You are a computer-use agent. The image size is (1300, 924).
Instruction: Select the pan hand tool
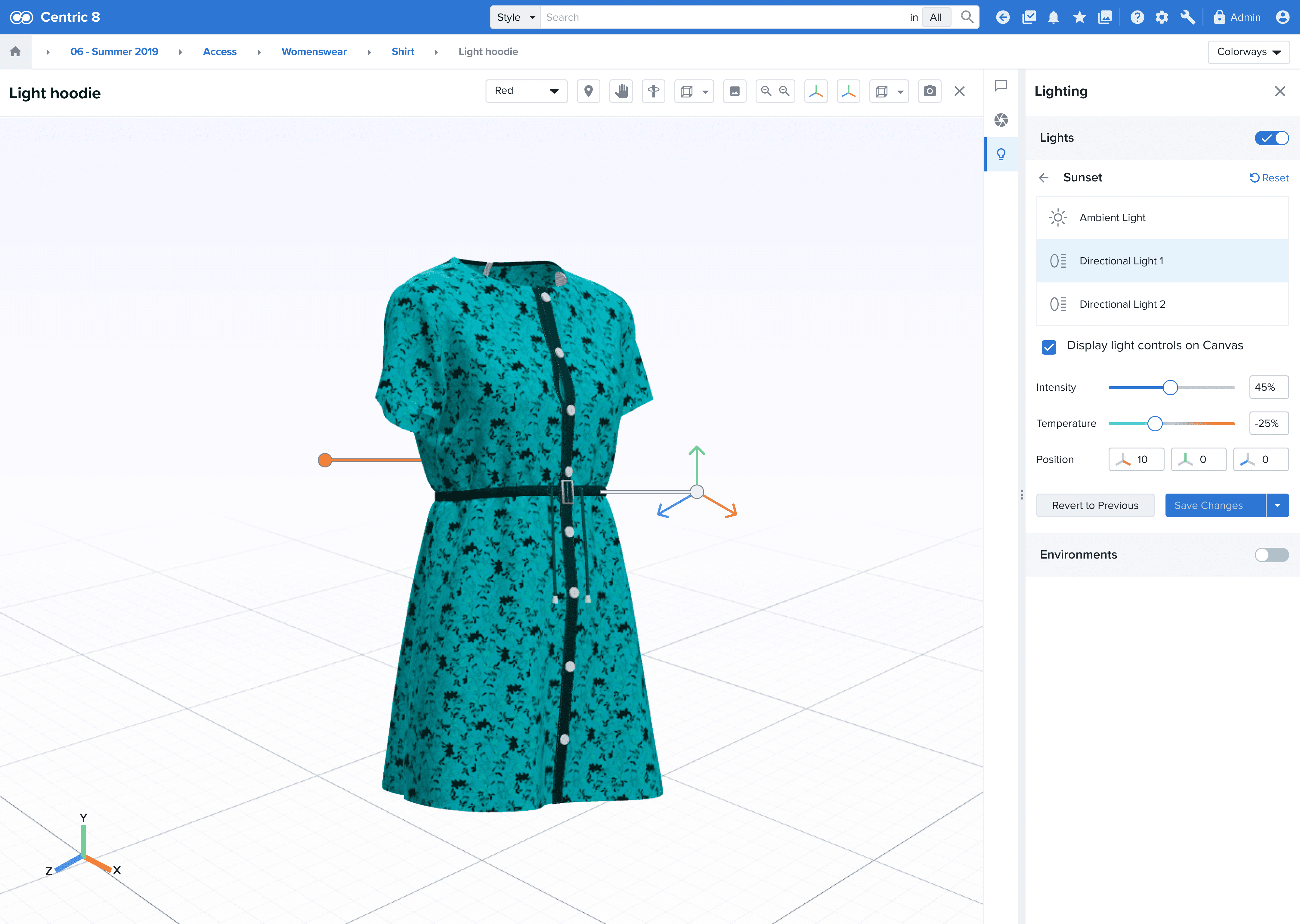tap(621, 91)
